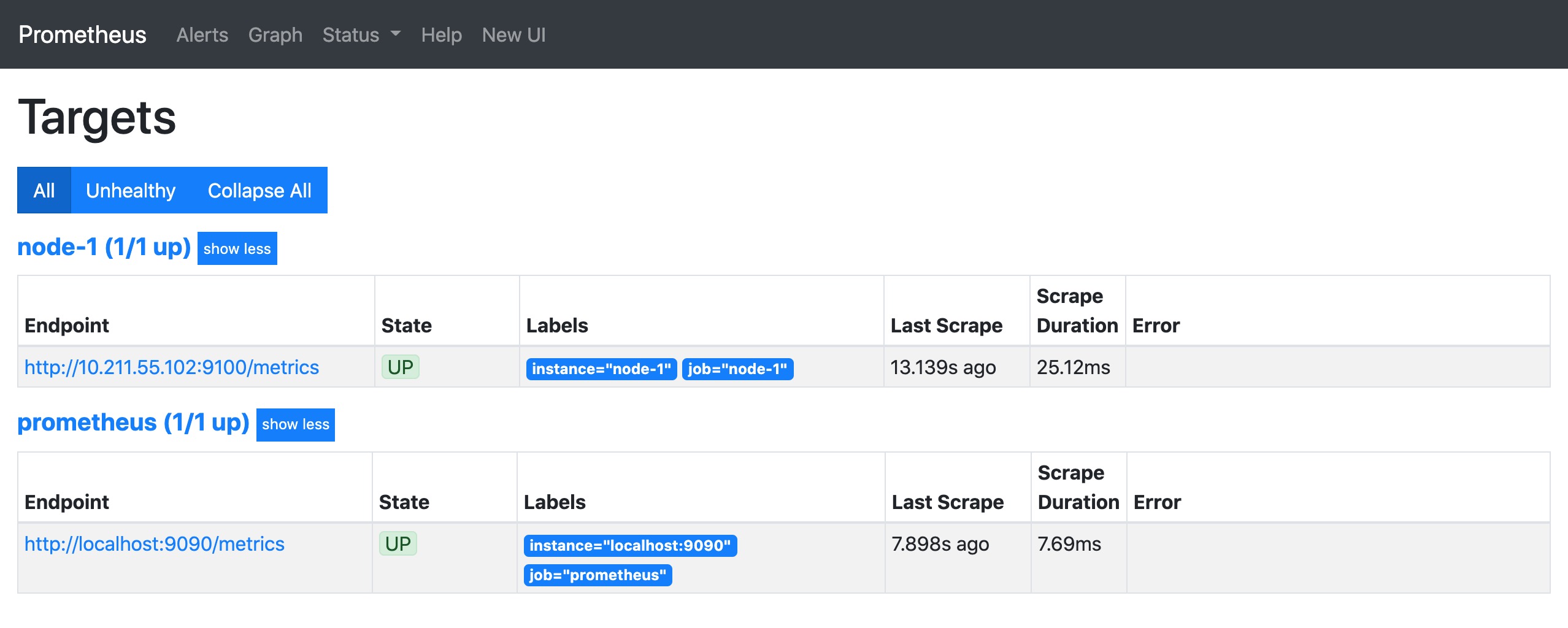This screenshot has width=1568, height=628.
Task: Select the 7.69ms scrape duration value
Action: coord(1069,543)
